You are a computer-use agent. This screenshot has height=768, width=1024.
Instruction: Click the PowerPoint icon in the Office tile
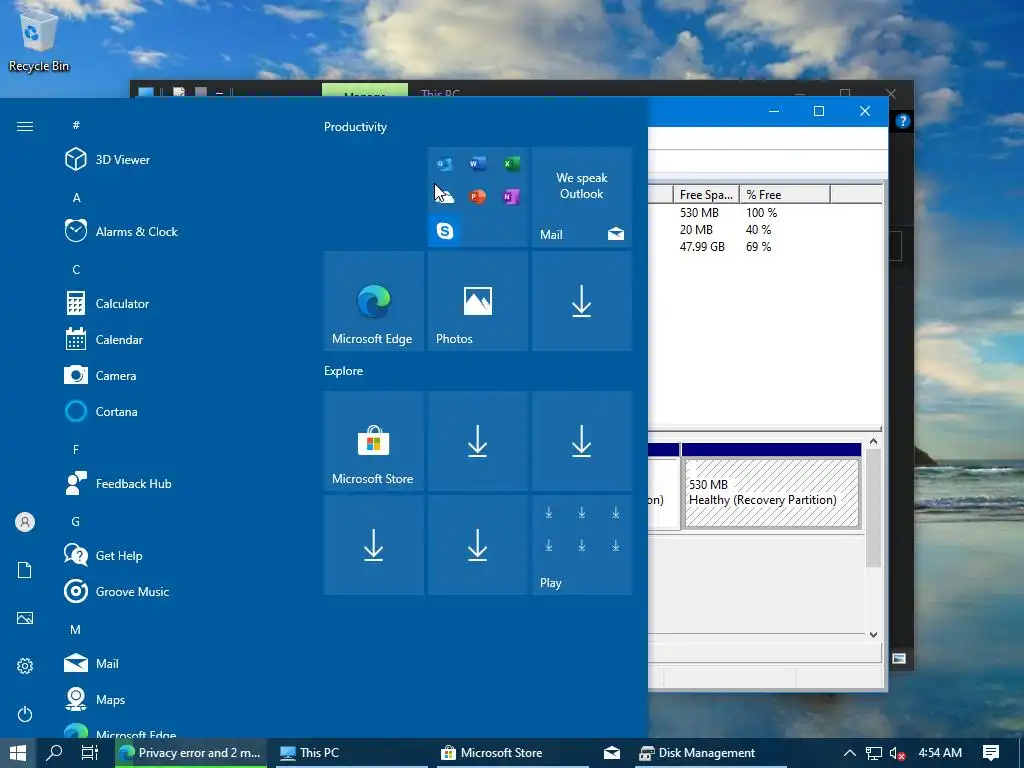click(477, 196)
